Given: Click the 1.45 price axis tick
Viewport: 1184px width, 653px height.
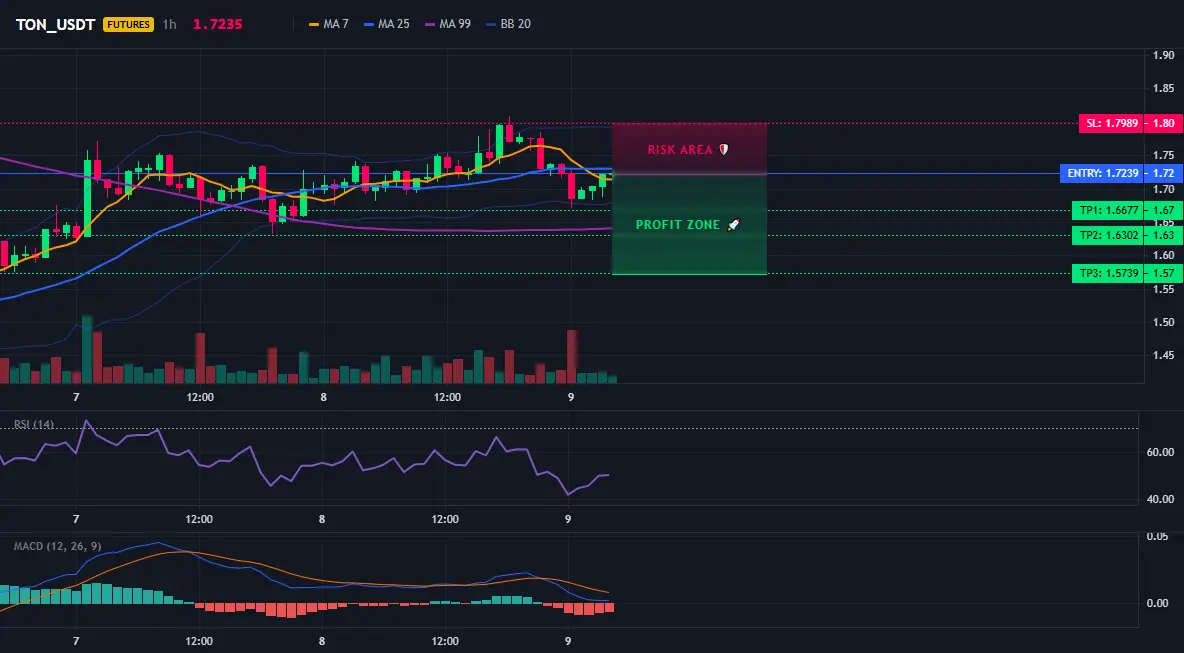Looking at the screenshot, I should (1164, 356).
